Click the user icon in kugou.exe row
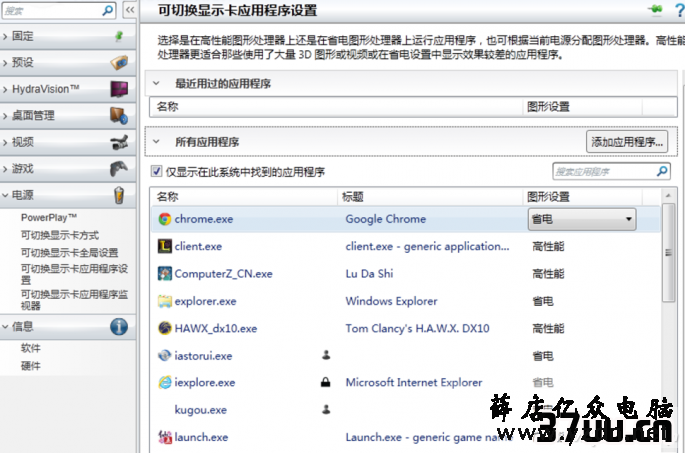The image size is (685, 453). (326, 409)
